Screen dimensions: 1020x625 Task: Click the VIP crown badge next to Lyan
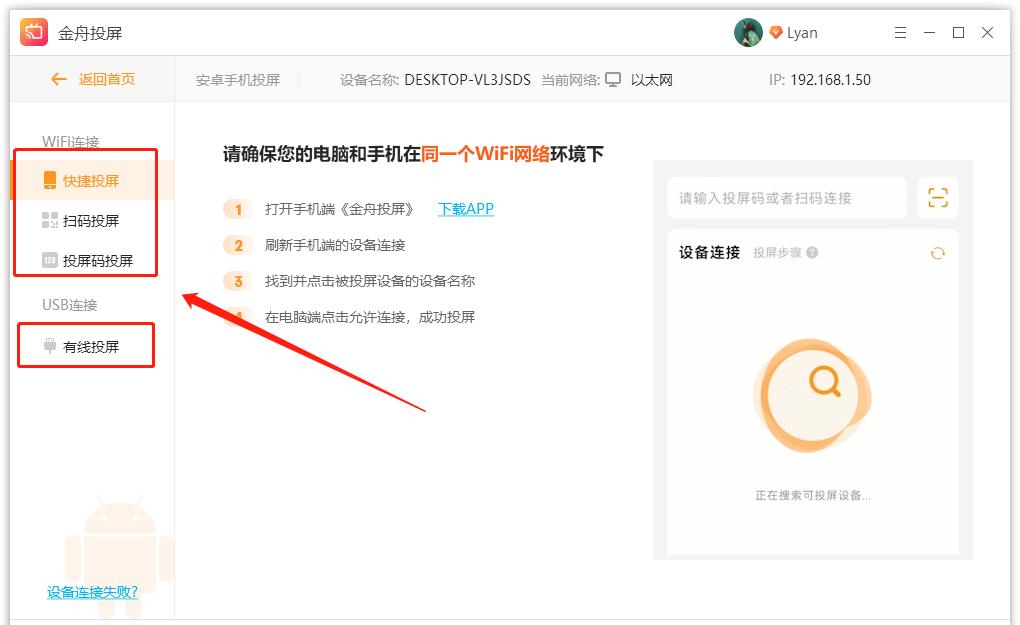[x=777, y=31]
